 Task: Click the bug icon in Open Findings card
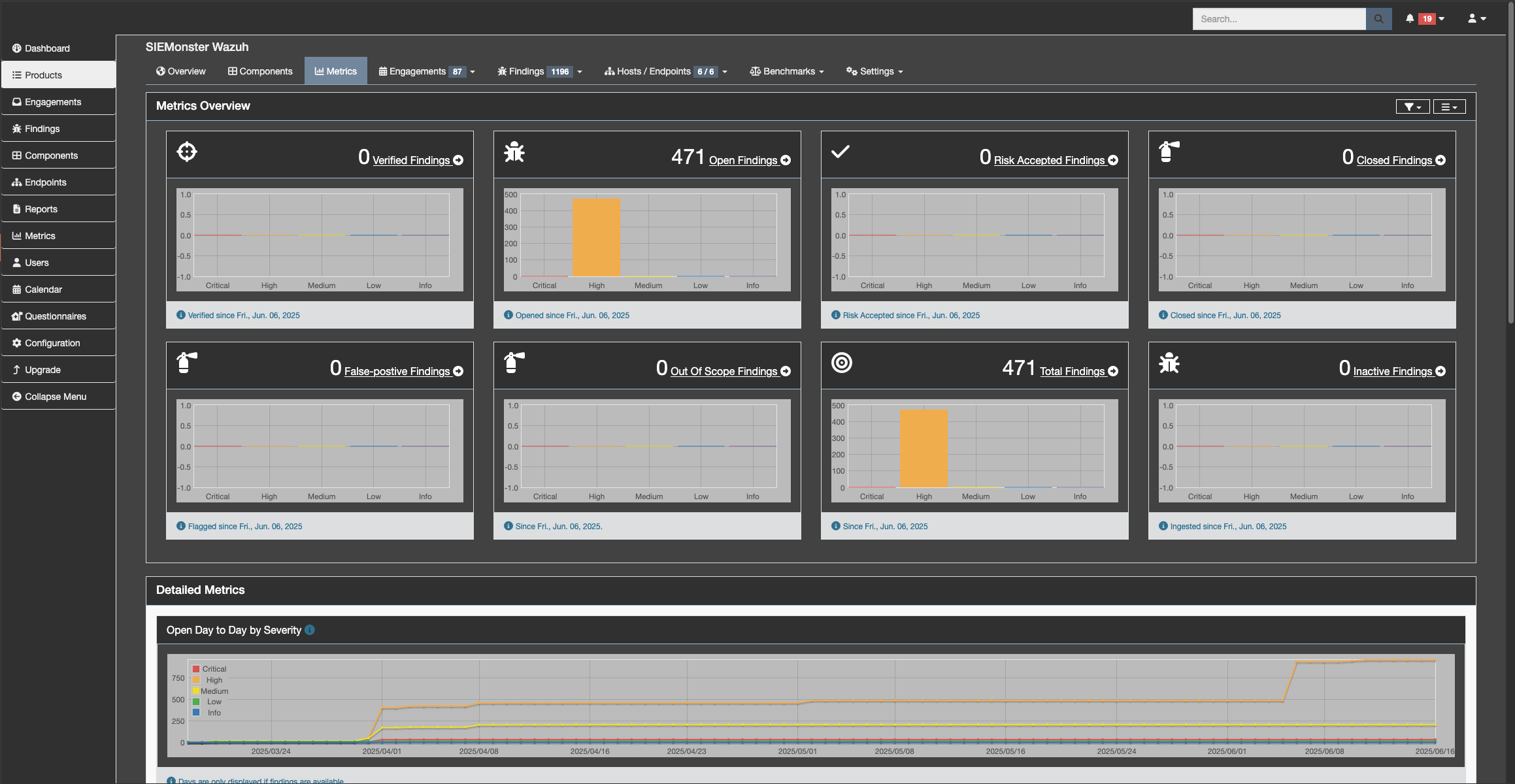(514, 152)
